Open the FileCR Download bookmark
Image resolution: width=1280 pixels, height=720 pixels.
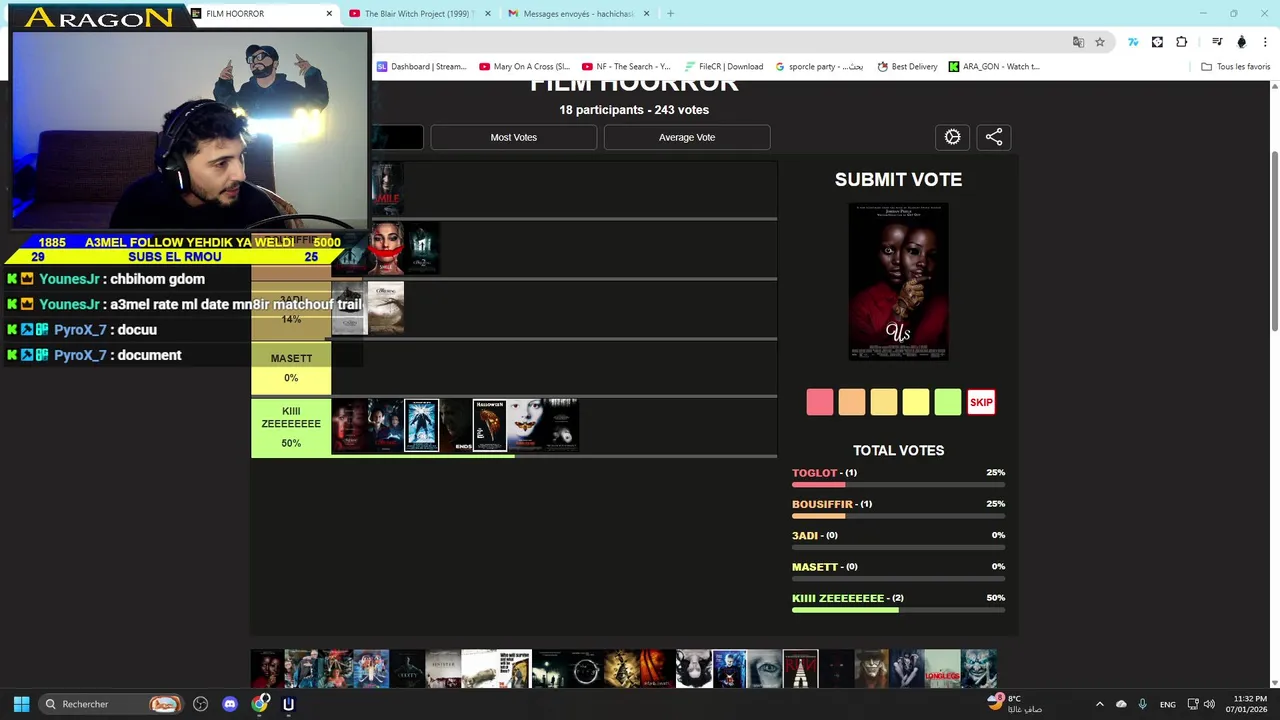pyautogui.click(x=723, y=67)
